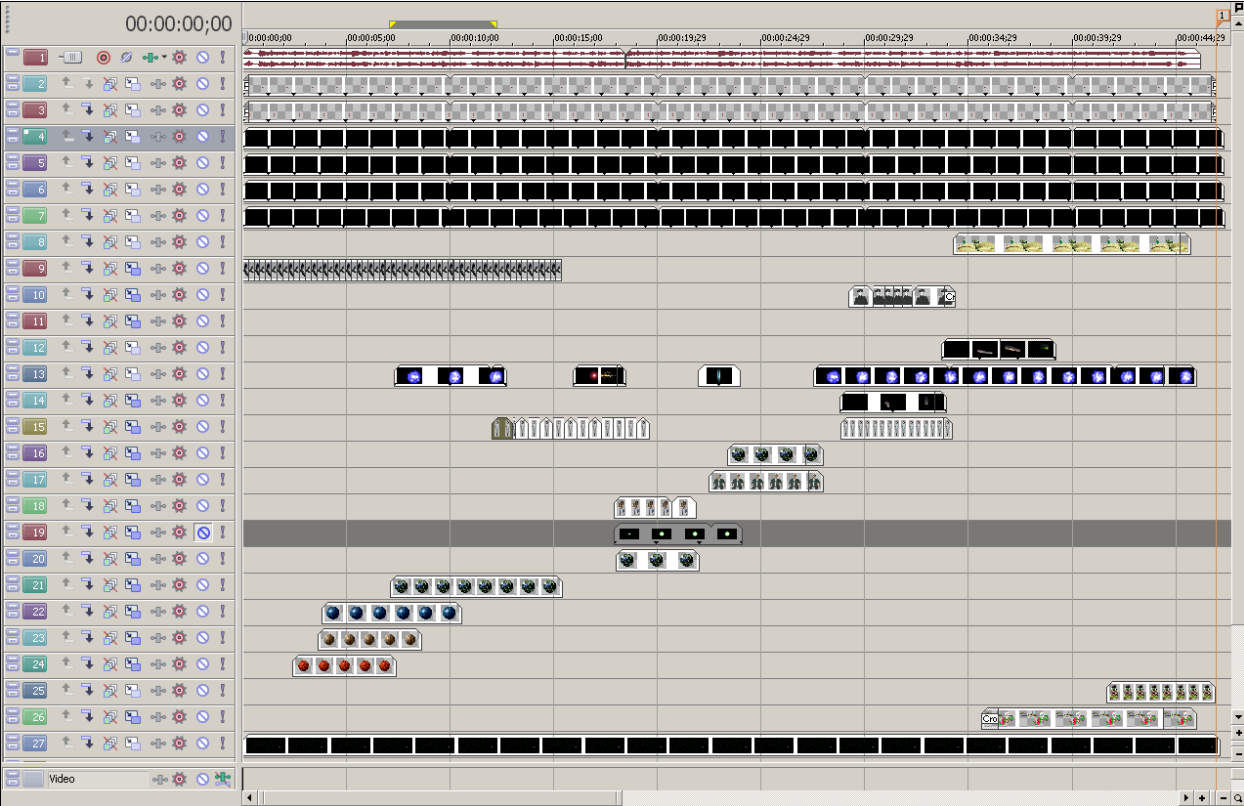Invert phase on audio track 1
Viewport: 1244px width, 806px height.
click(126, 58)
